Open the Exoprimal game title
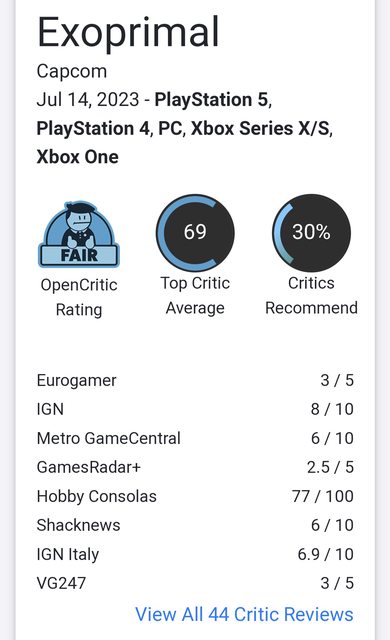Screen dimensions: 390x640 point(128,32)
